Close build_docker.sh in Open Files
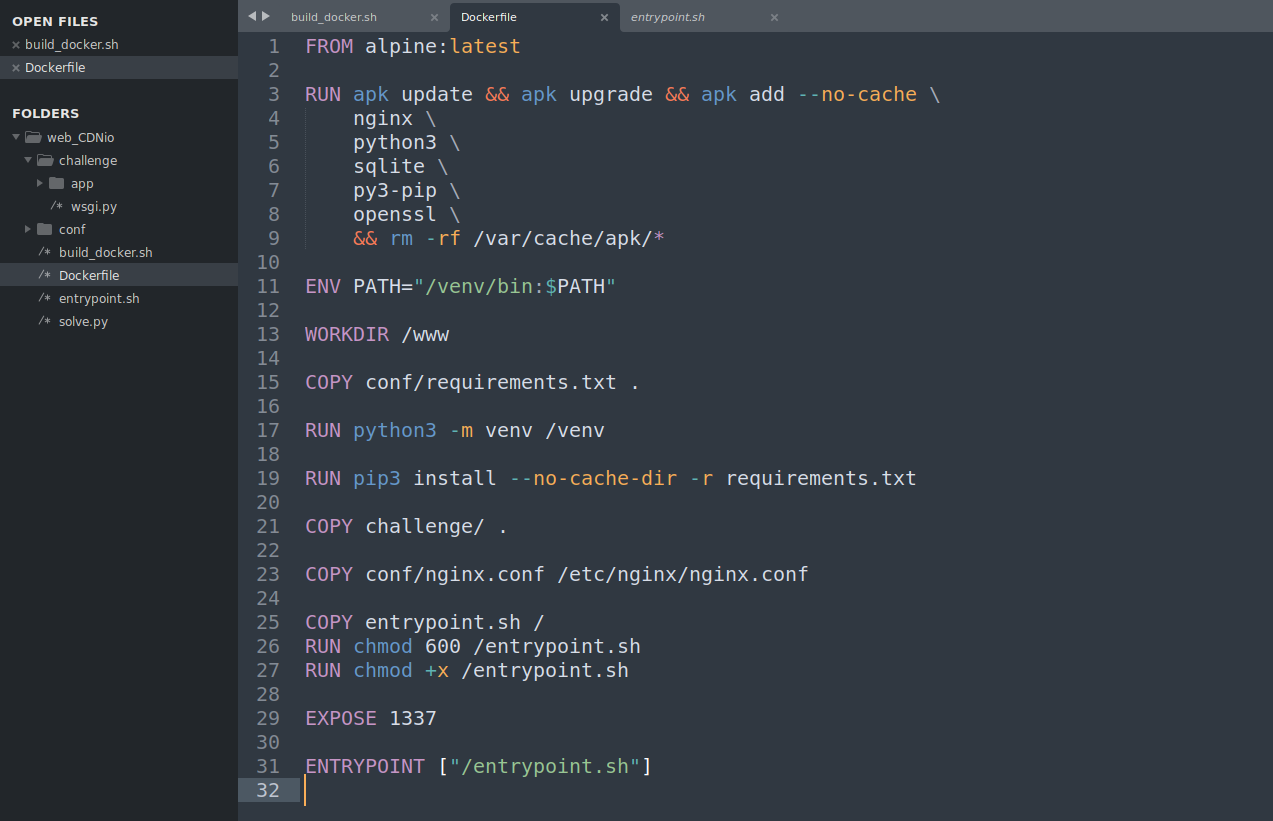The height and width of the screenshot is (821, 1273). pos(16,45)
